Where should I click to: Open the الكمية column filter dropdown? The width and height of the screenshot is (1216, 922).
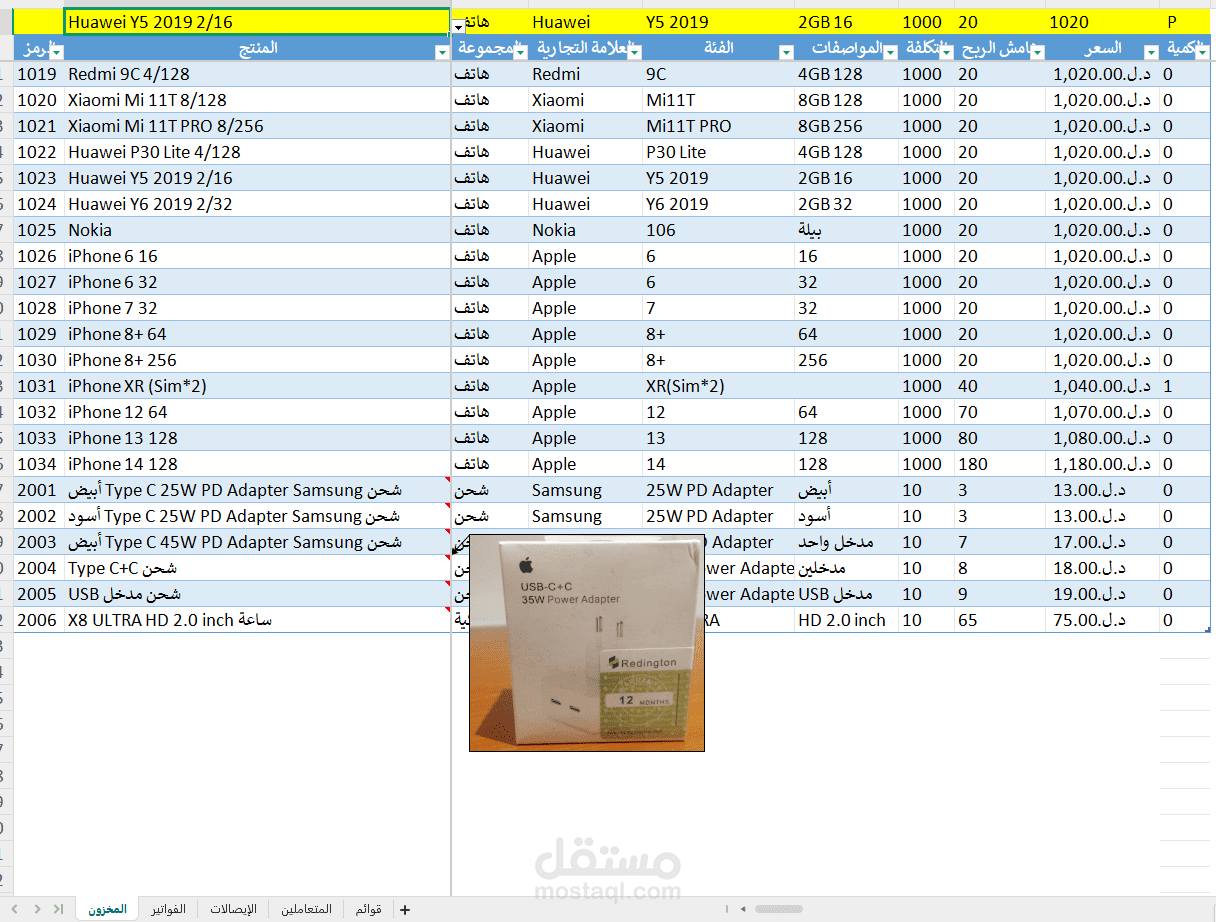point(1203,51)
